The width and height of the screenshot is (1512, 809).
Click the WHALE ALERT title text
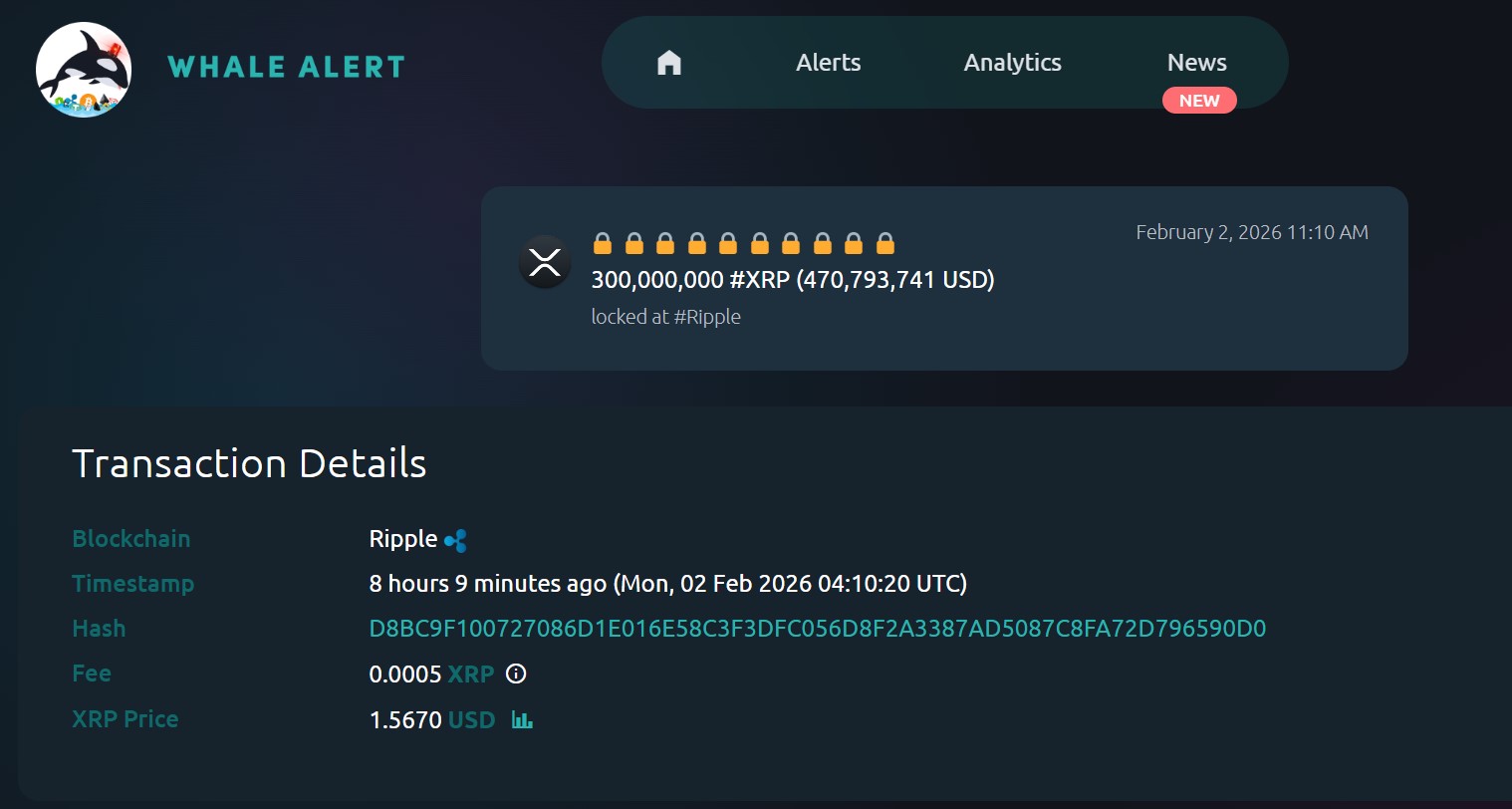287,68
